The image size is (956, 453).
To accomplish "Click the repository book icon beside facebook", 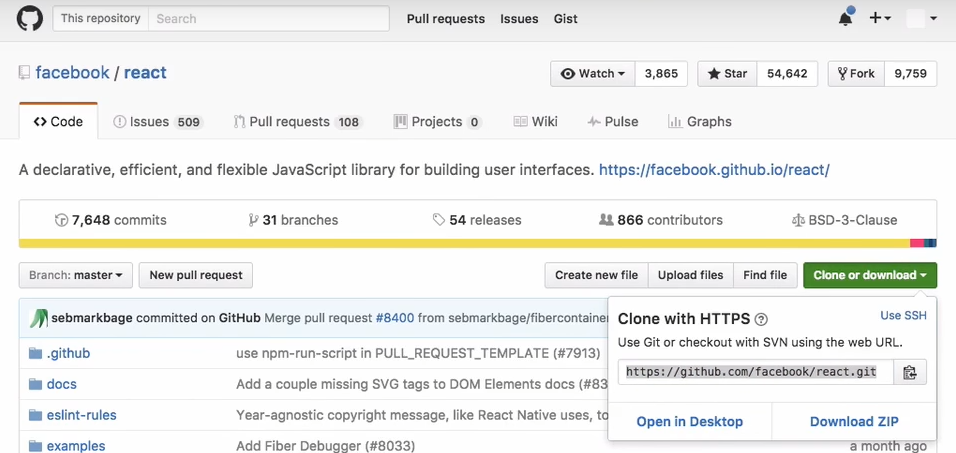I will coord(24,73).
